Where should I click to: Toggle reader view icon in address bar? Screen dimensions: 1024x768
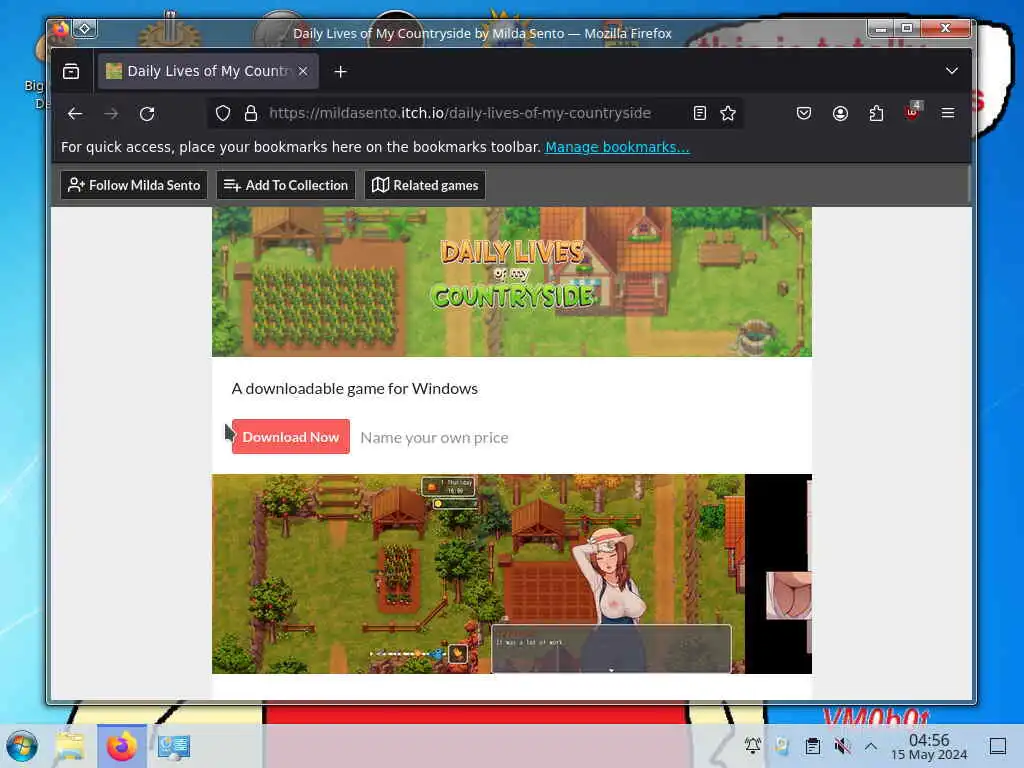(x=699, y=114)
